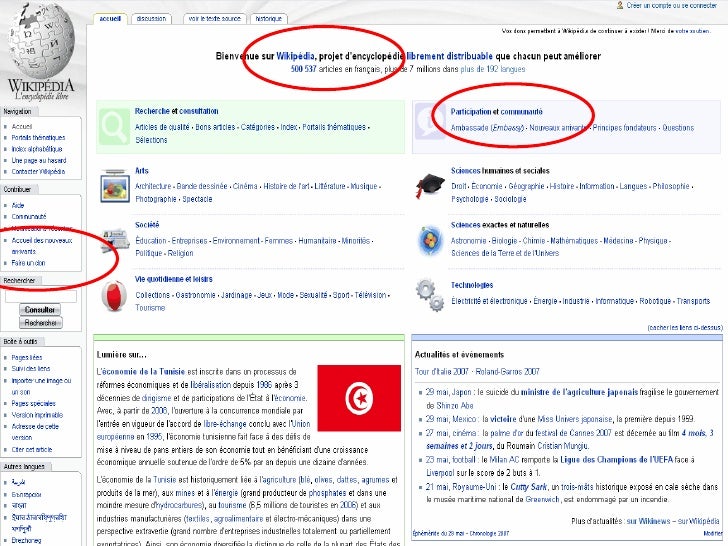The width and height of the screenshot is (728, 546).
Task: Open Pages spéciales in toolbox
Action: [33, 403]
